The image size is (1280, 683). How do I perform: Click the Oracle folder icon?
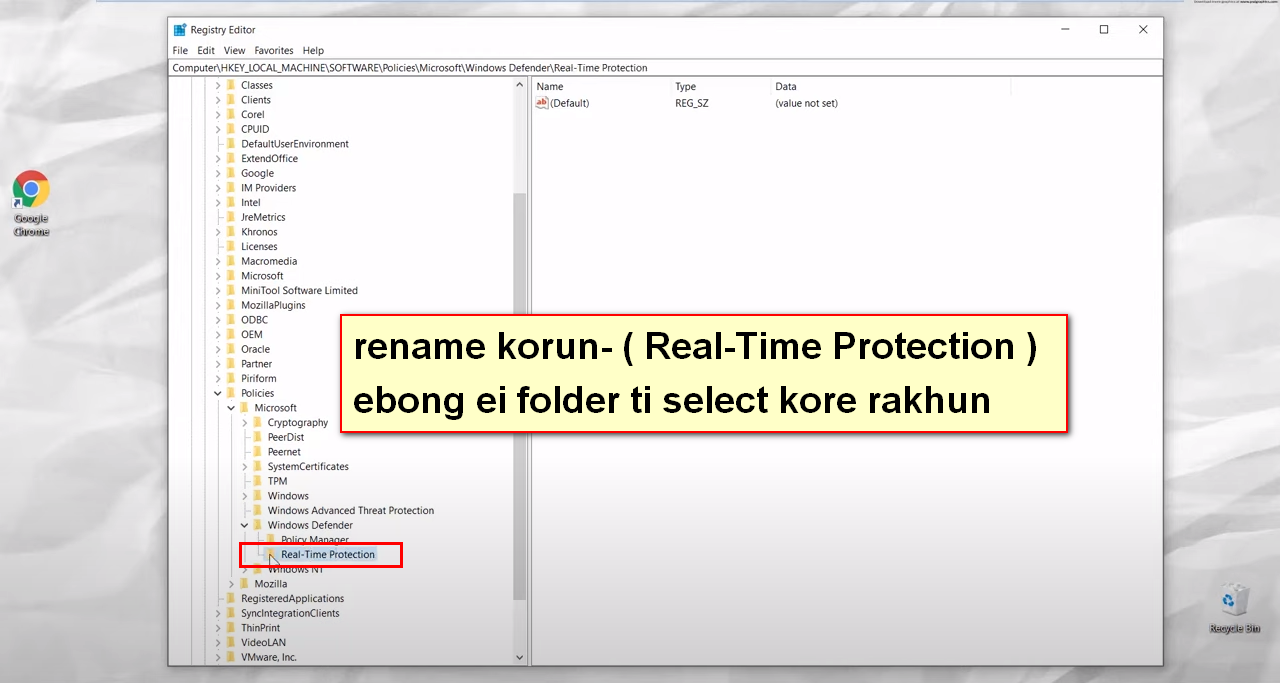231,349
